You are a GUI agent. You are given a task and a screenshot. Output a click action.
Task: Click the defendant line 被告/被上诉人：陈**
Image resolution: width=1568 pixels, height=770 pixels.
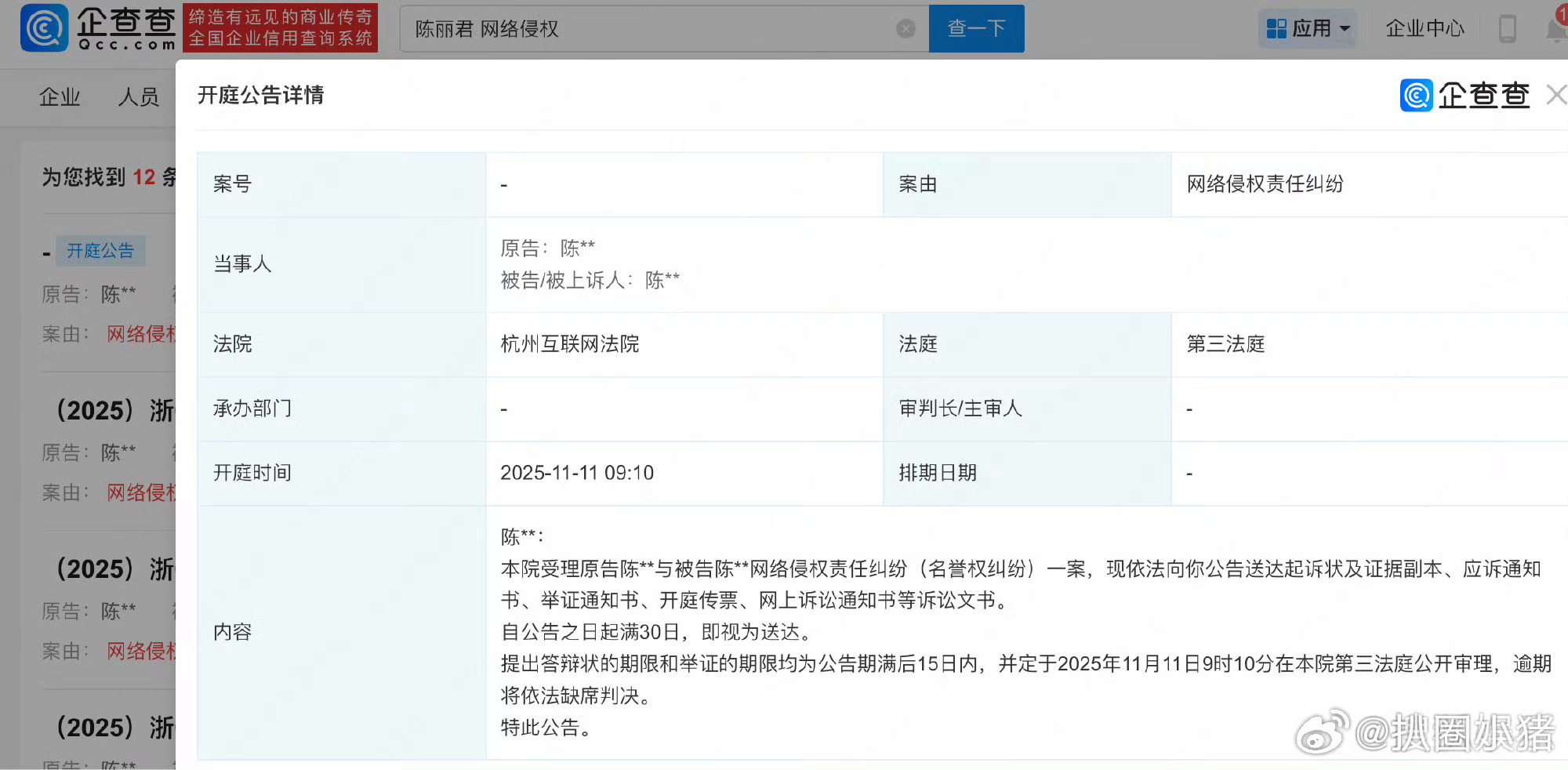pyautogui.click(x=590, y=280)
